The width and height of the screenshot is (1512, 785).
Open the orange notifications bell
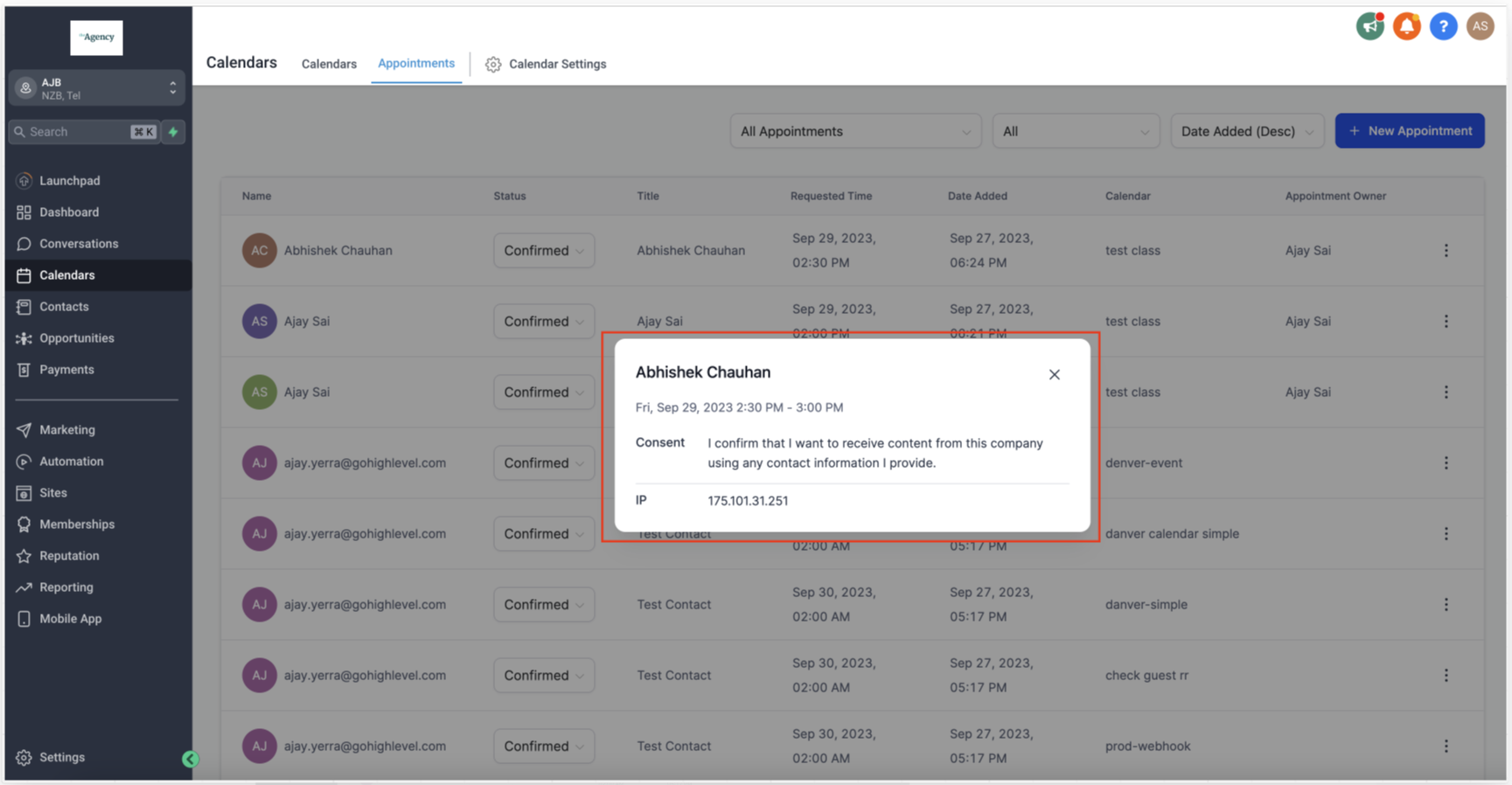[x=1406, y=26]
